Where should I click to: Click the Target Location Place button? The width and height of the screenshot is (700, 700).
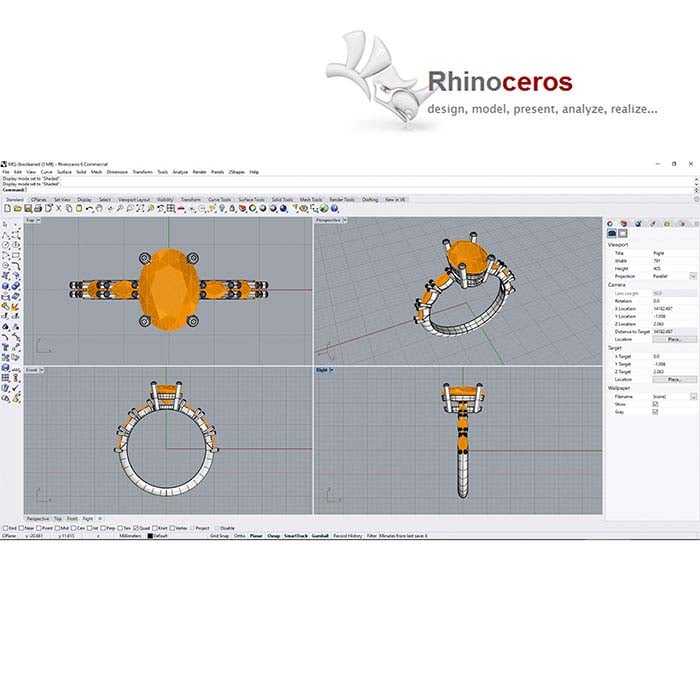click(675, 379)
